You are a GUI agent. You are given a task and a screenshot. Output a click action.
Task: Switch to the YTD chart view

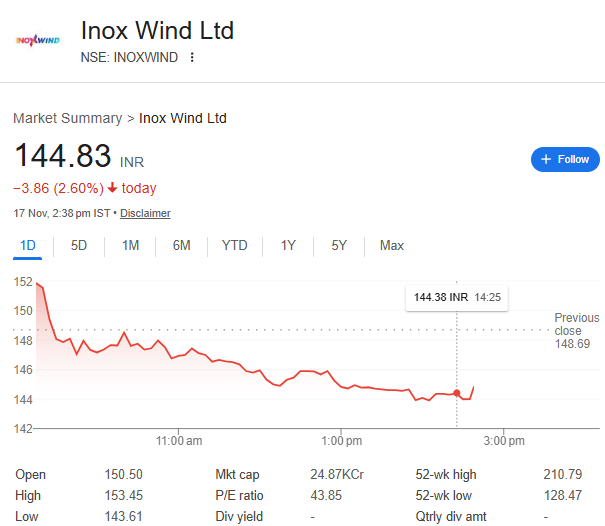coord(235,245)
